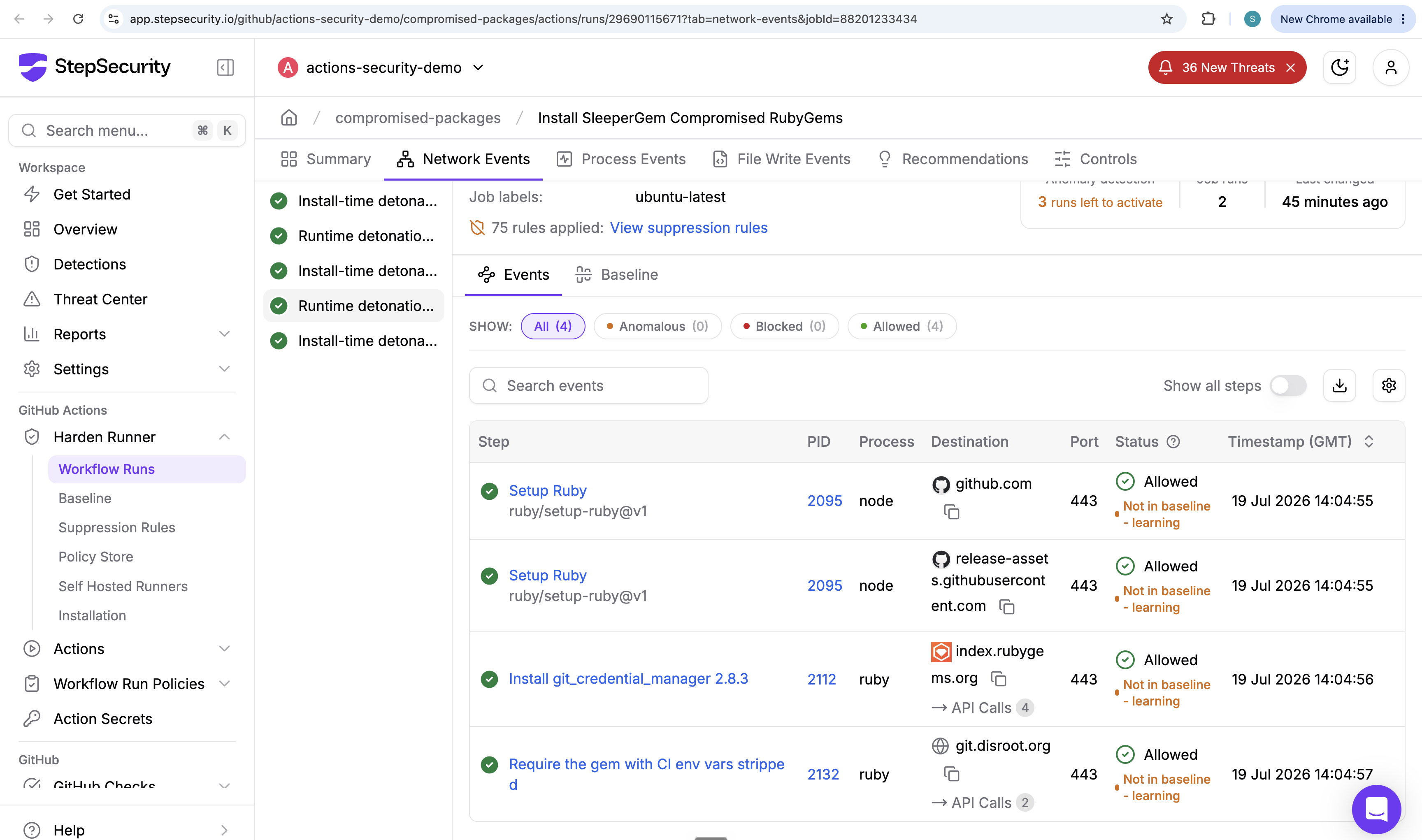The height and width of the screenshot is (840, 1422).
Task: Open Policy Store submenu item
Action: coord(96,557)
